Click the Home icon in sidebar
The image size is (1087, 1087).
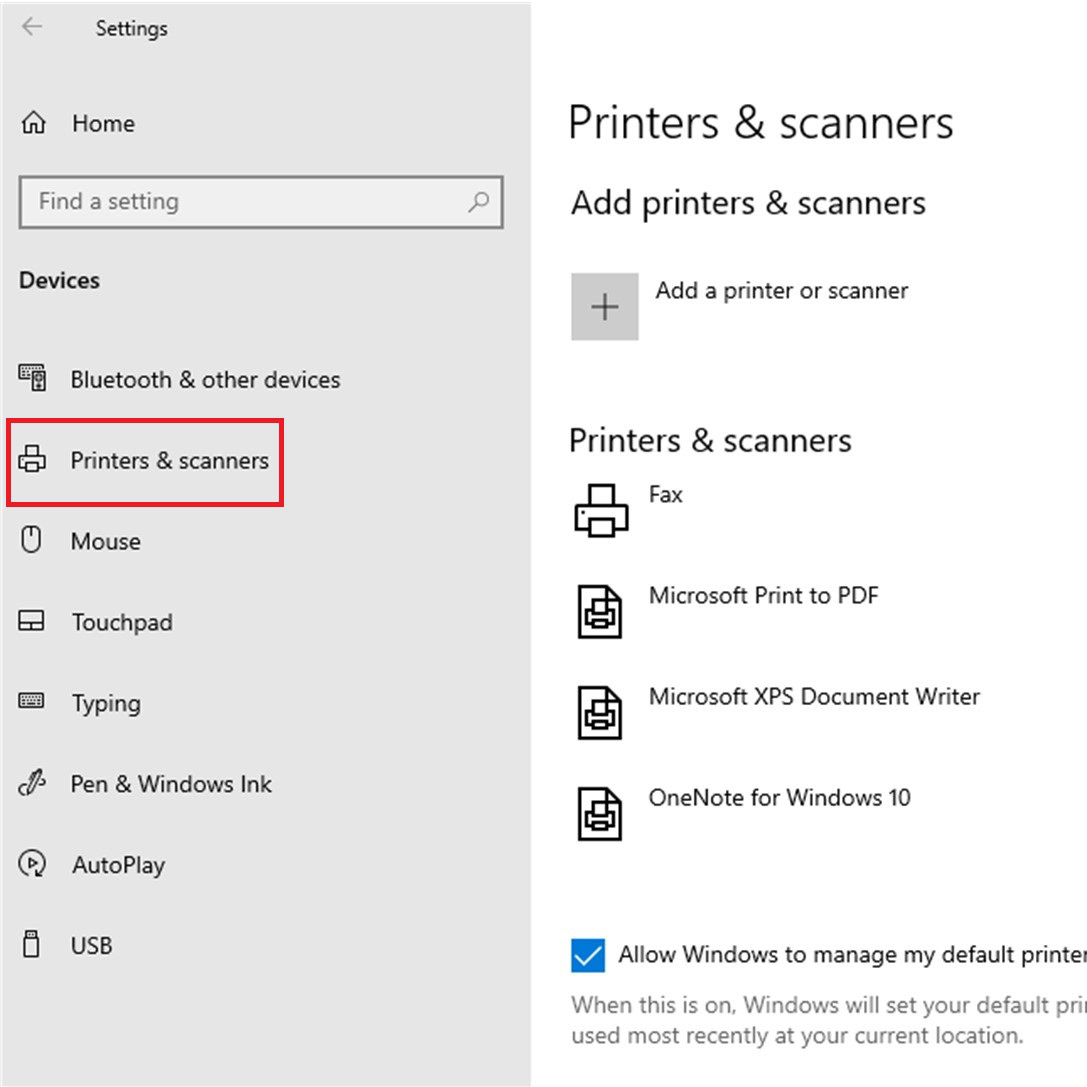[33, 123]
